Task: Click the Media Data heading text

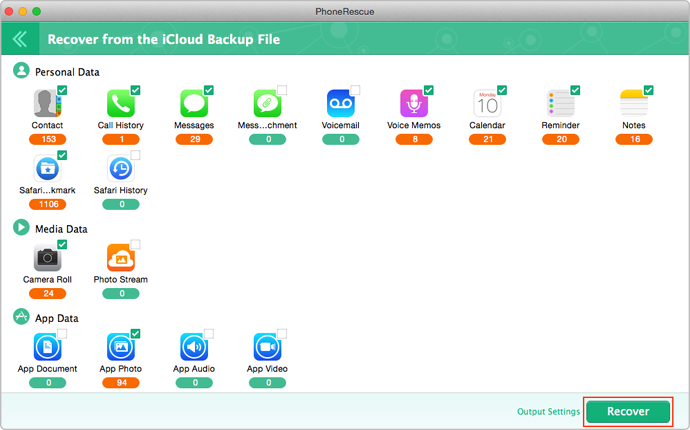Action: click(61, 229)
